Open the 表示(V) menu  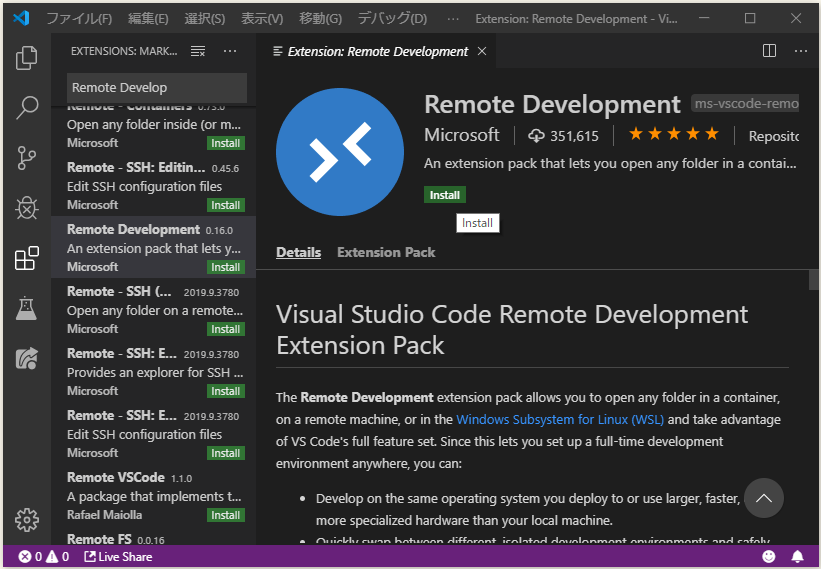point(262,19)
